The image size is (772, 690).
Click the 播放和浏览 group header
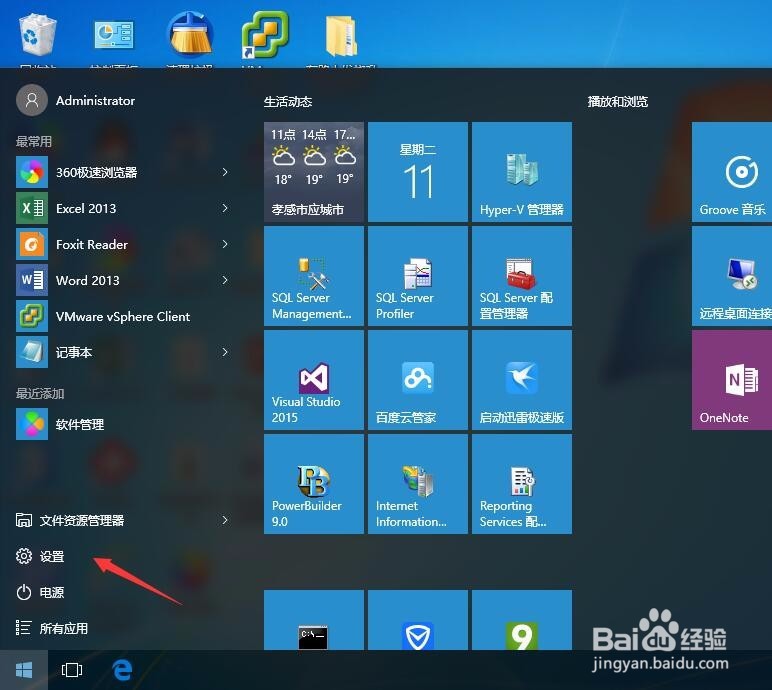click(618, 102)
